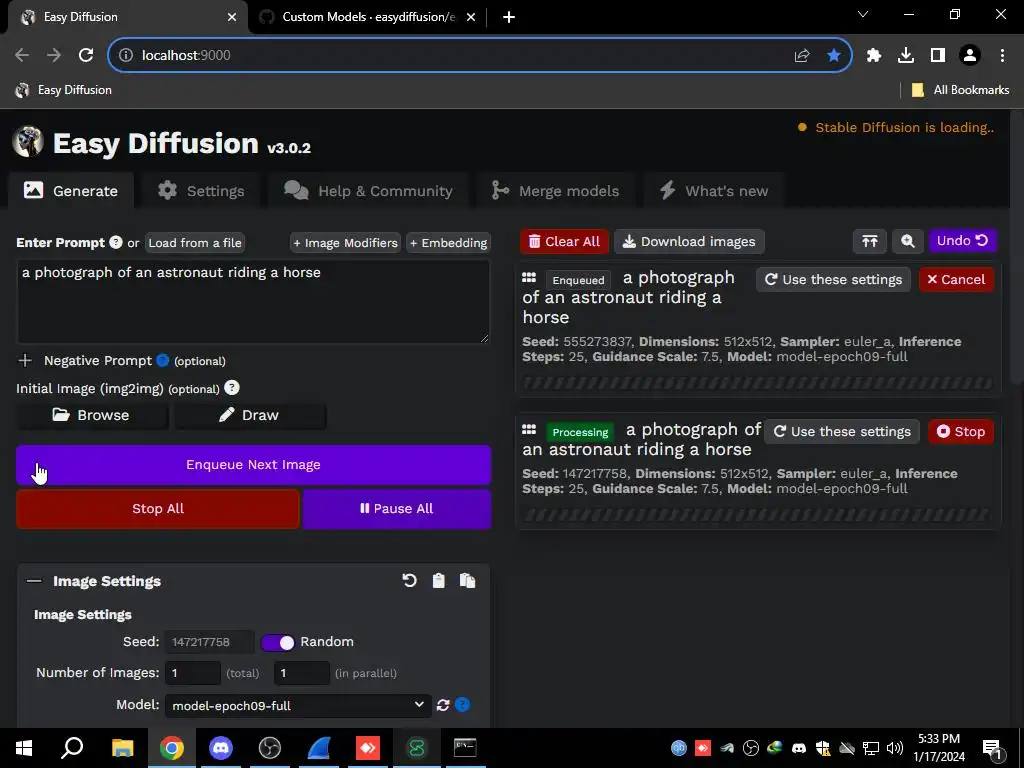This screenshot has width=1024, height=768.
Task: Click the Easy Diffusion bookmark in bookmarks bar
Action: pos(63,90)
